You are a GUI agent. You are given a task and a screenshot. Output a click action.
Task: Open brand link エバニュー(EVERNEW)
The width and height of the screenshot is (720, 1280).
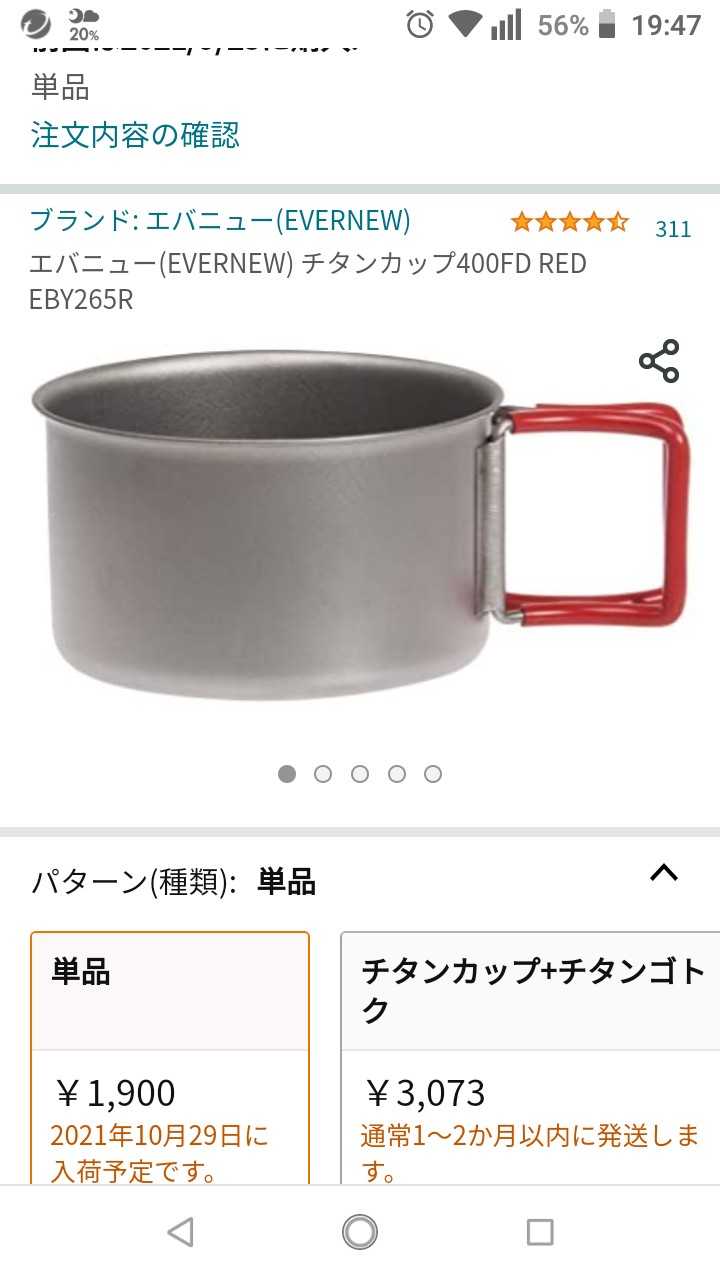pyautogui.click(x=220, y=220)
